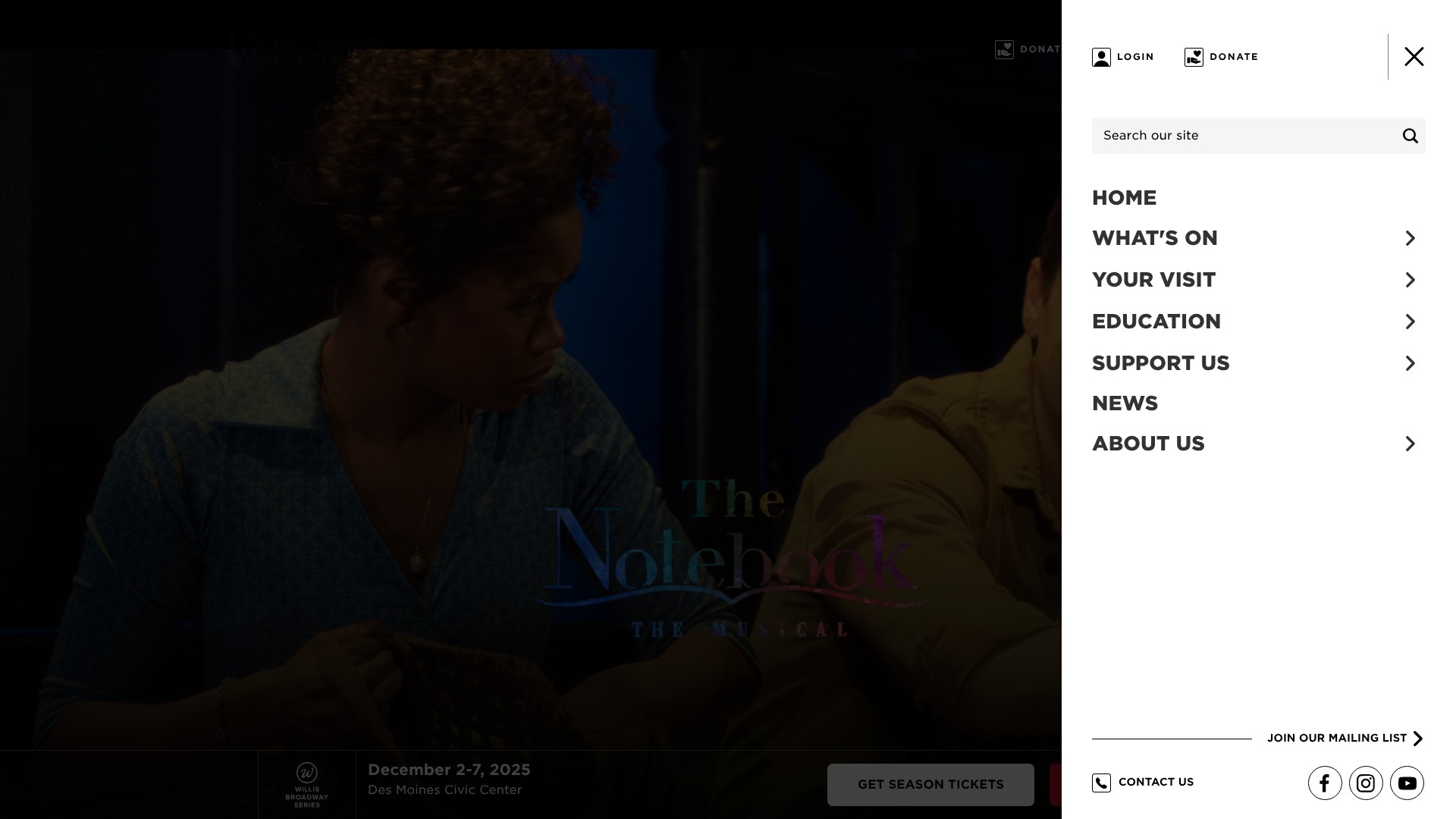Screen dimensions: 1456x819
Task: Click The Notebook musical title graphic
Action: coord(732,557)
